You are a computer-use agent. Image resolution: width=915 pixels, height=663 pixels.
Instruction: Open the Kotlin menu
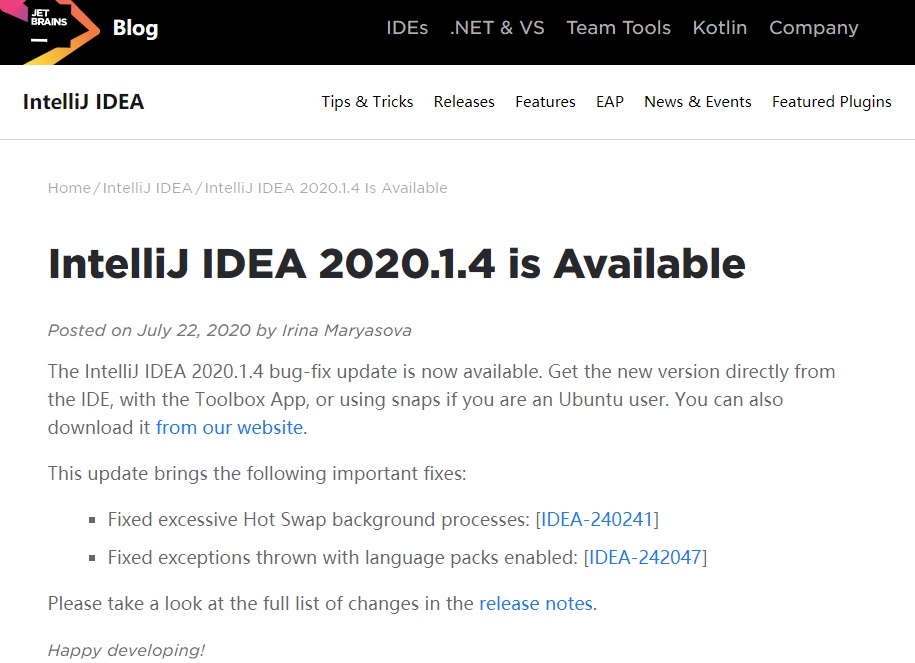[720, 27]
